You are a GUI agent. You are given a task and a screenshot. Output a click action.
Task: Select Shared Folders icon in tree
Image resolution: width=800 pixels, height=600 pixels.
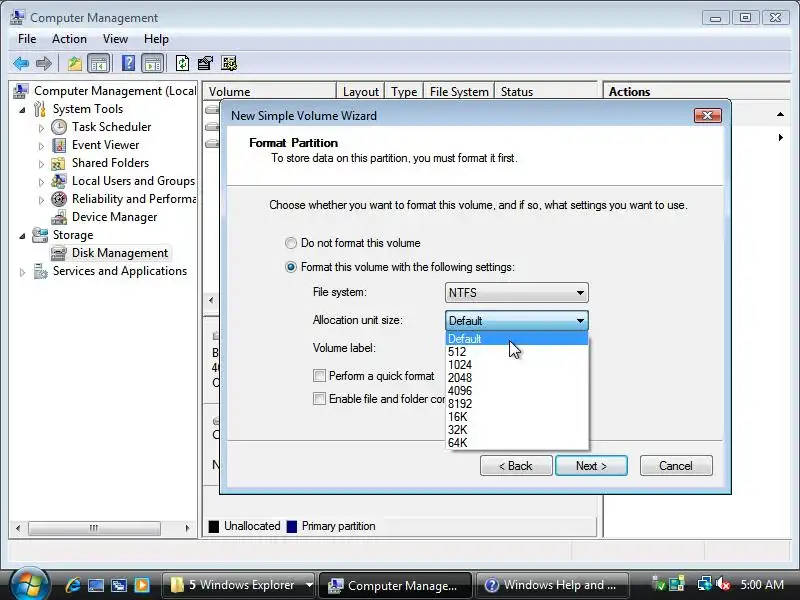59,163
